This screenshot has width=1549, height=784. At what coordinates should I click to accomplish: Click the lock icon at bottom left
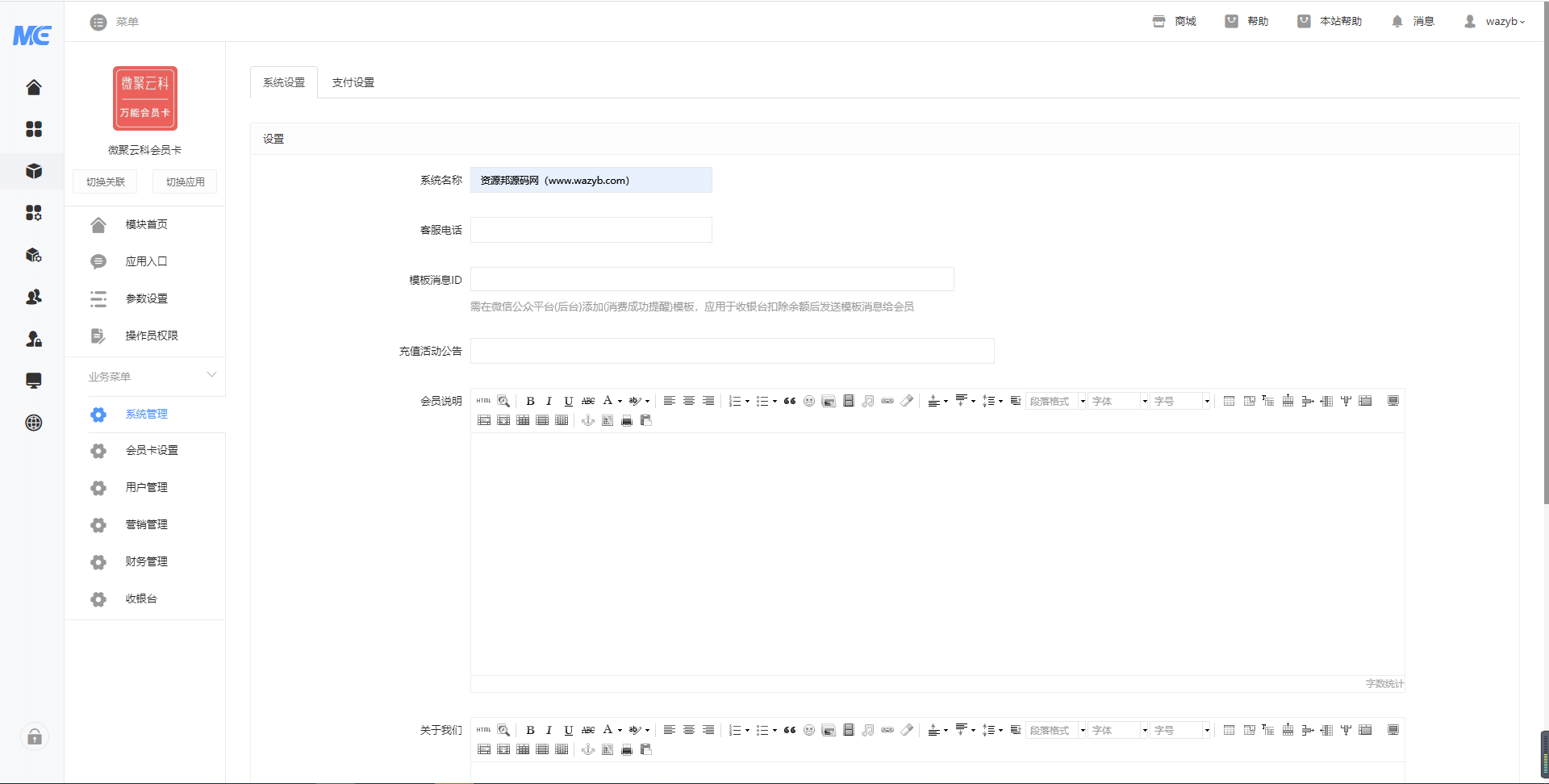(x=35, y=737)
